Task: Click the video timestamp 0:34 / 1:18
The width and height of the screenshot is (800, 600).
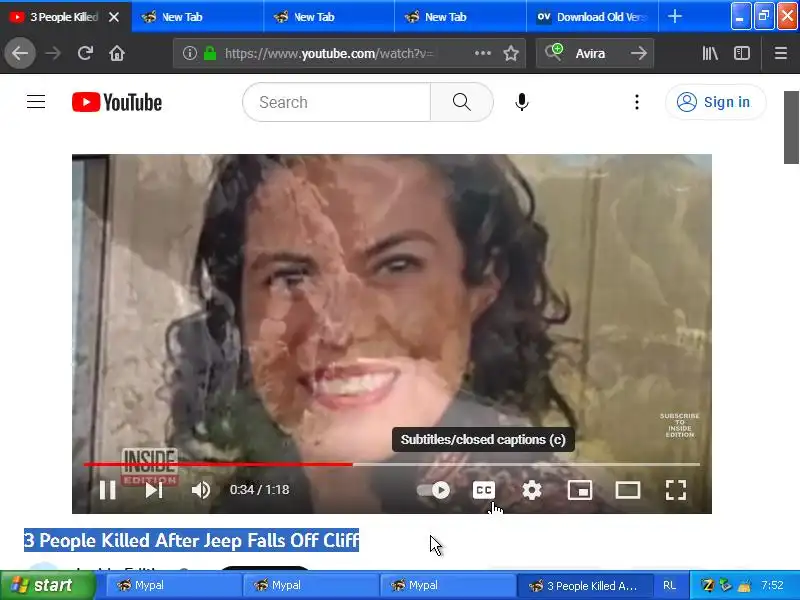Action: (259, 490)
